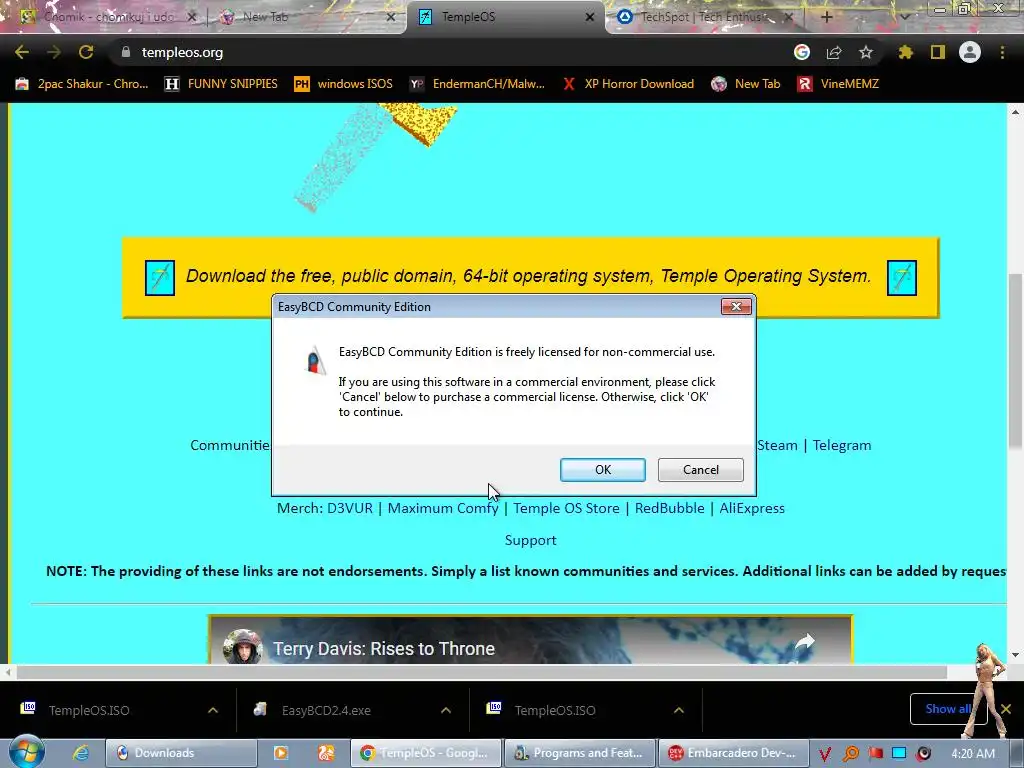Close the EasyBCD Community Edition dialog

pos(736,306)
